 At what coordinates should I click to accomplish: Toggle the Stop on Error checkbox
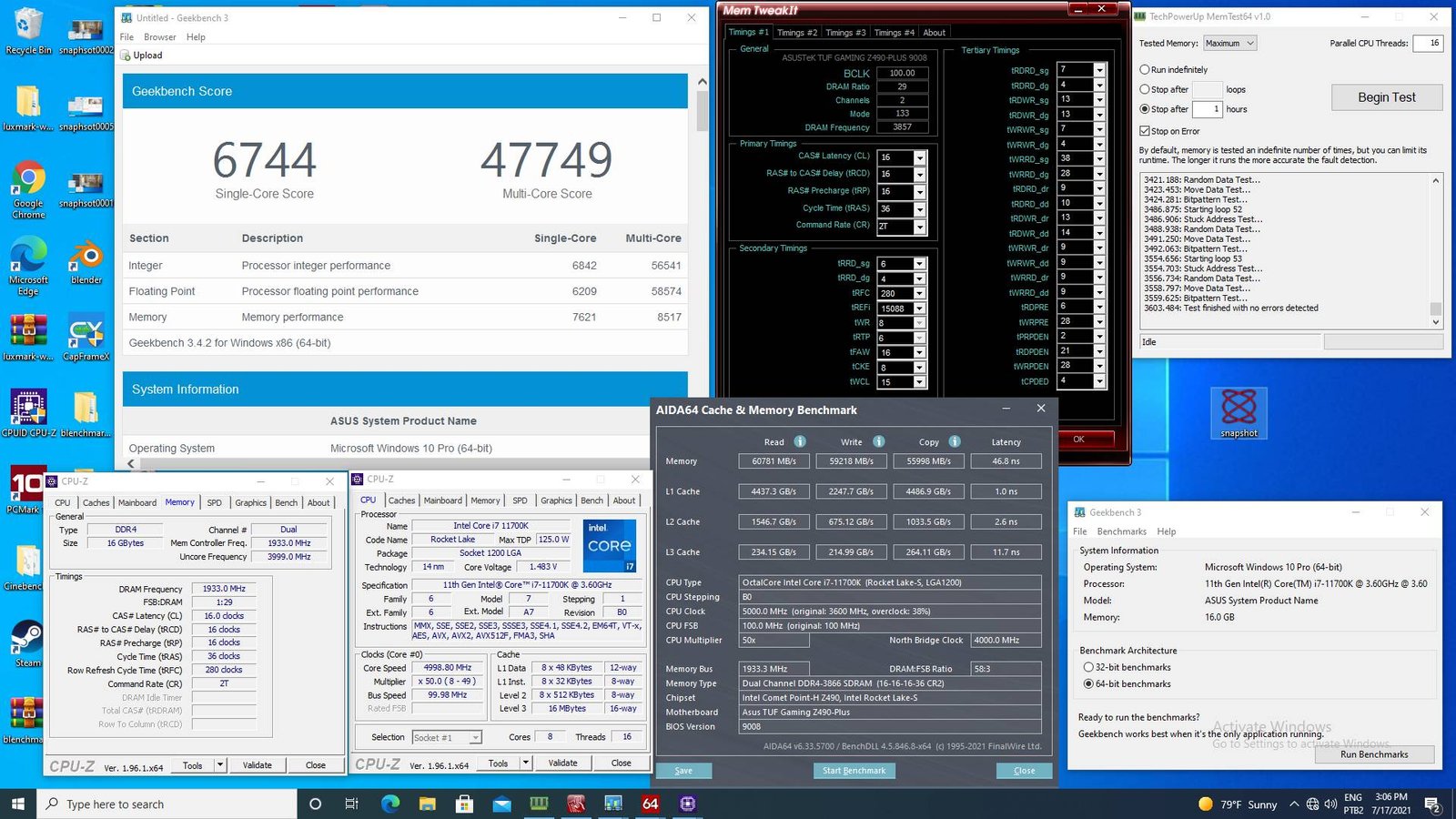(x=1145, y=131)
